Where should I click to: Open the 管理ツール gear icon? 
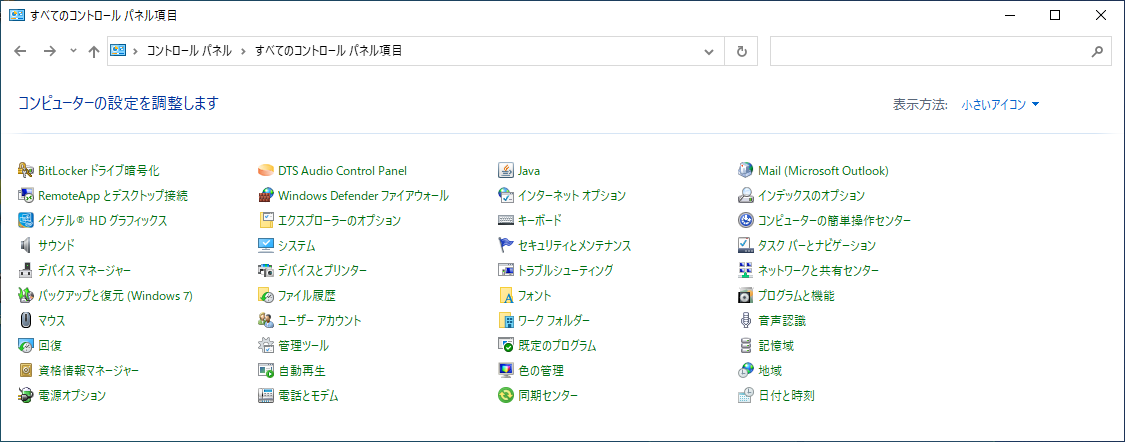pos(266,345)
